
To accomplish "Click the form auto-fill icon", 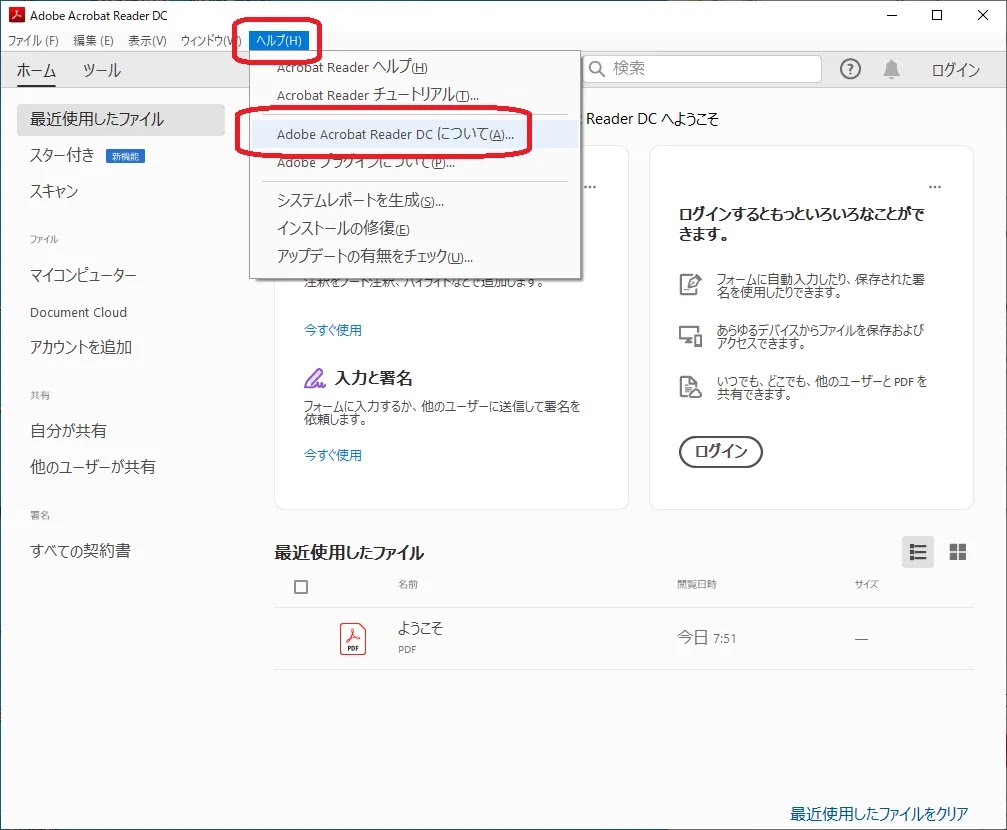I will click(x=690, y=284).
